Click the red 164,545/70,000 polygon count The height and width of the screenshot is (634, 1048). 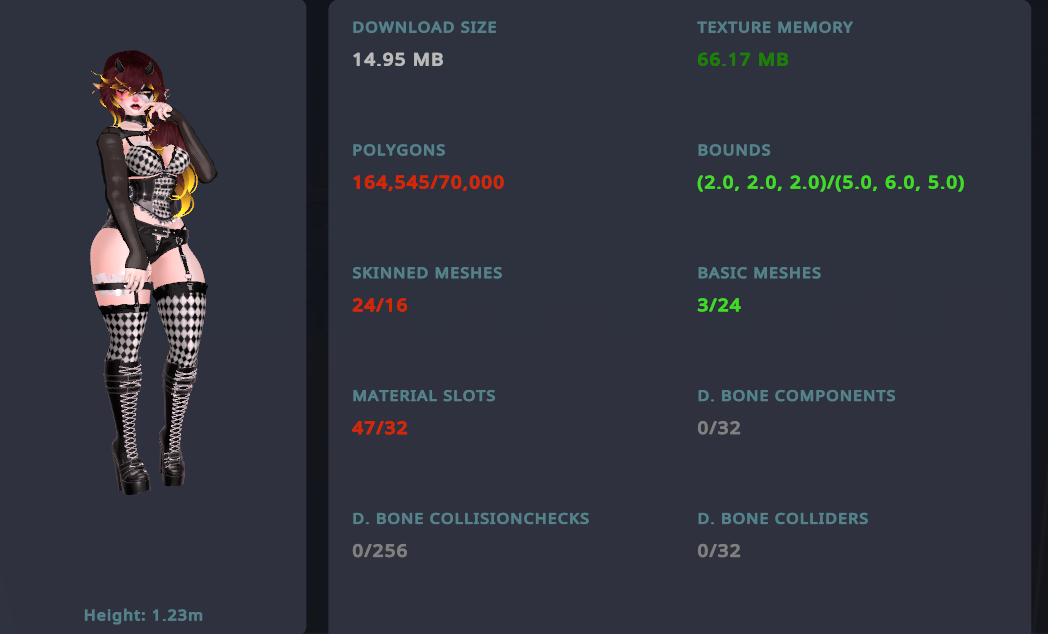[428, 183]
